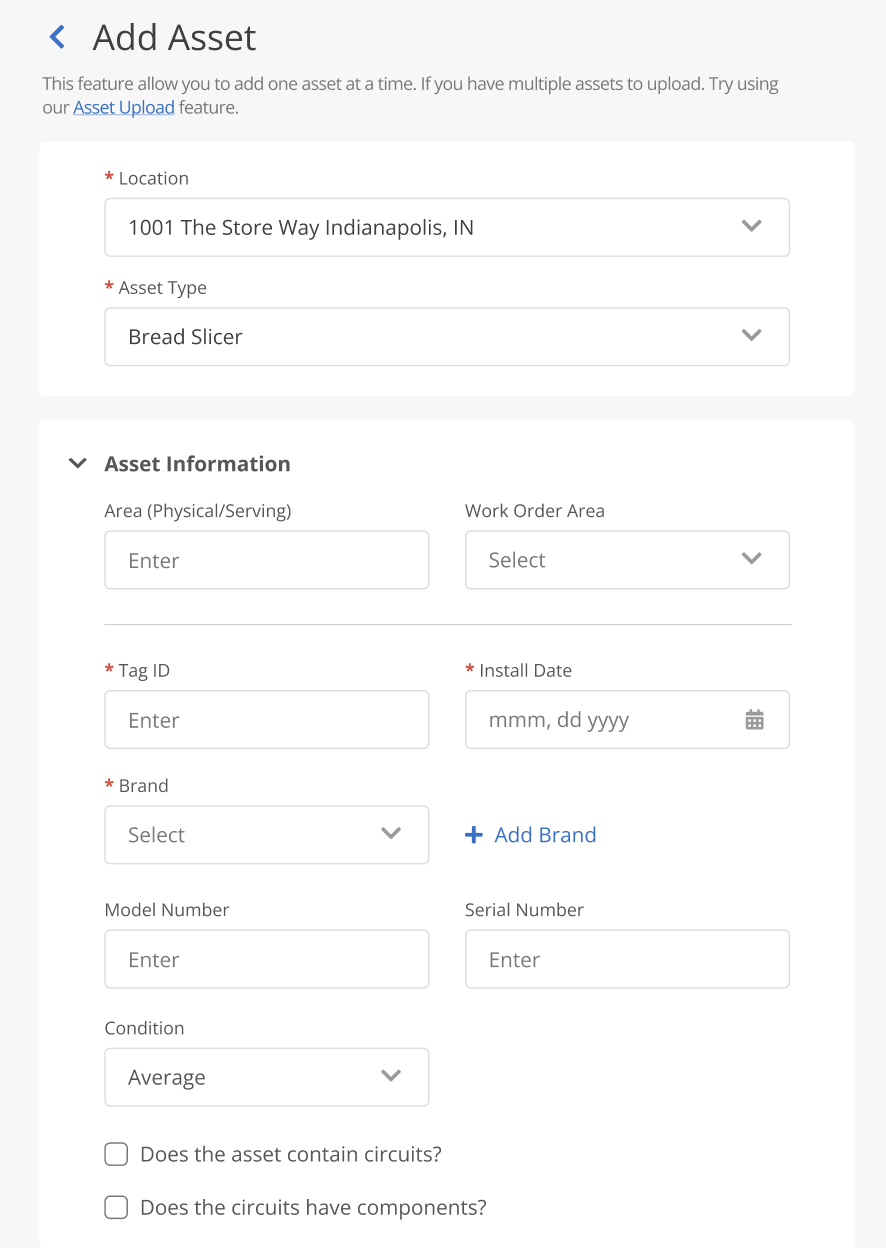
Task: Open the Install Date calendar picker icon
Action: pyautogui.click(x=754, y=720)
